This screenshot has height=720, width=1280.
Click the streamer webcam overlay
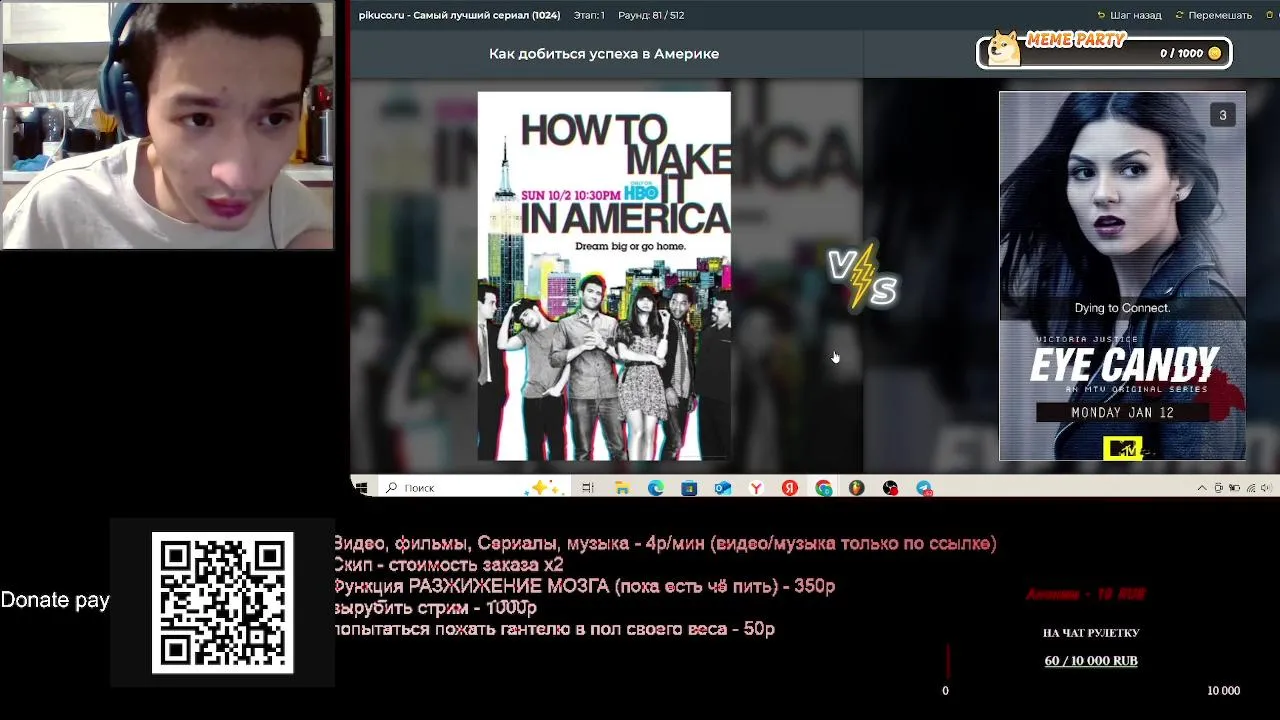[x=167, y=125]
